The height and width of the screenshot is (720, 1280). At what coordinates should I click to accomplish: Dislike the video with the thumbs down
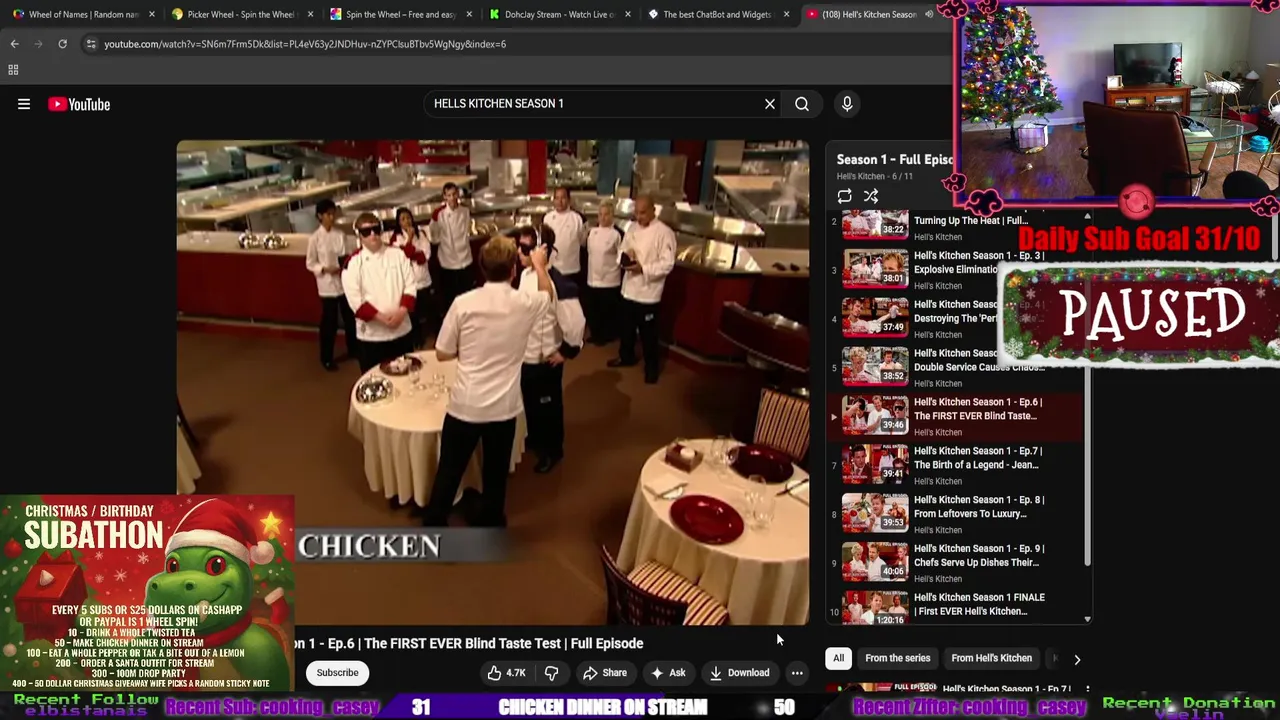[x=551, y=673]
